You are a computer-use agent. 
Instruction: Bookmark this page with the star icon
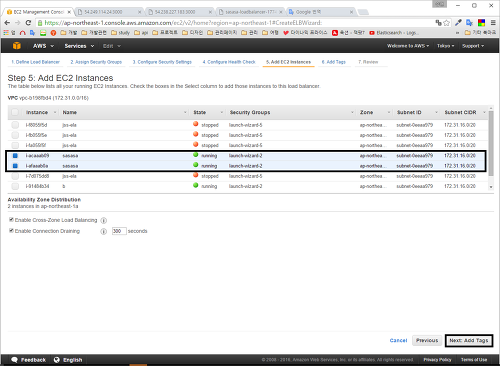[x=446, y=23]
